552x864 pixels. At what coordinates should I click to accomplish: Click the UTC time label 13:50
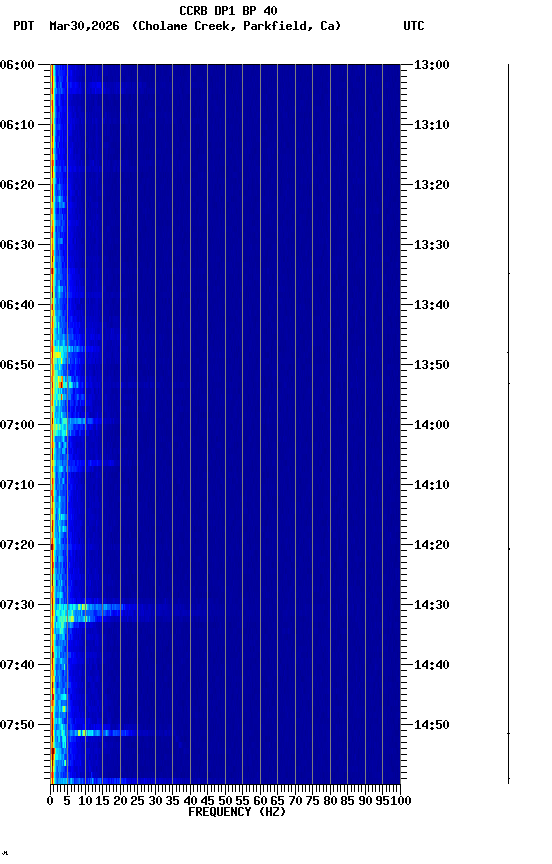tap(431, 365)
